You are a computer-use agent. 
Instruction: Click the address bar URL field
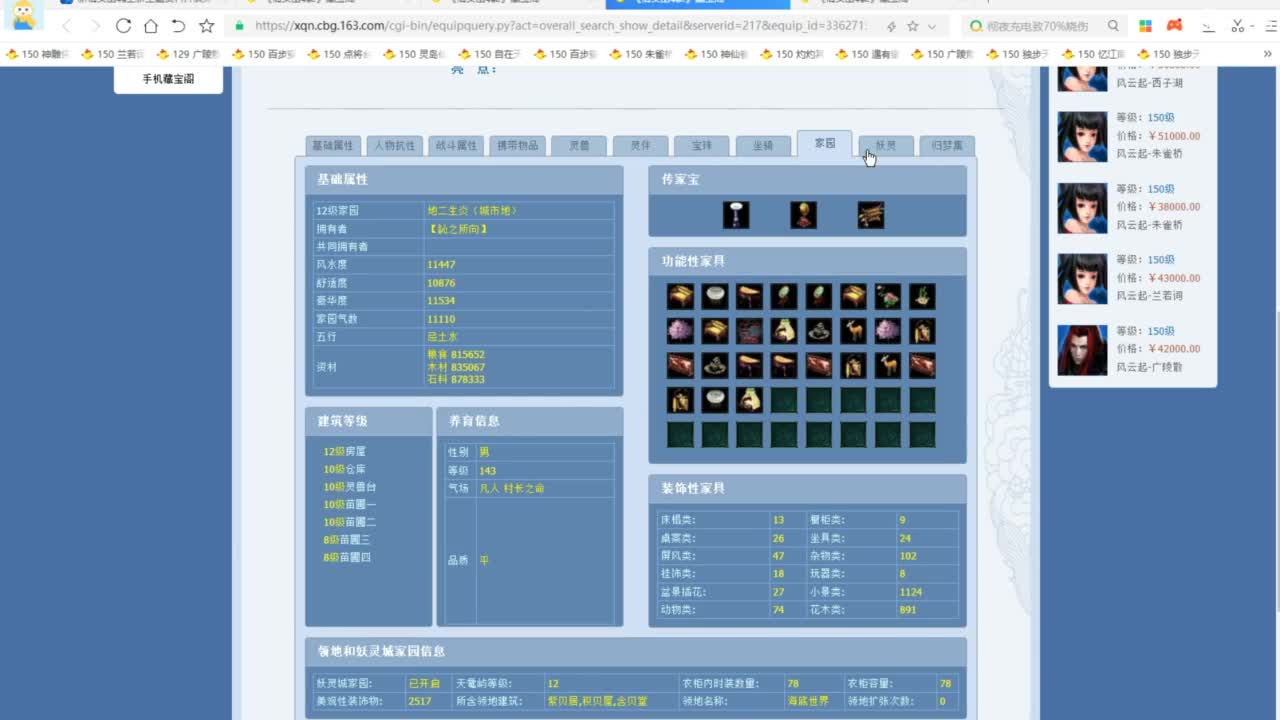click(560, 26)
